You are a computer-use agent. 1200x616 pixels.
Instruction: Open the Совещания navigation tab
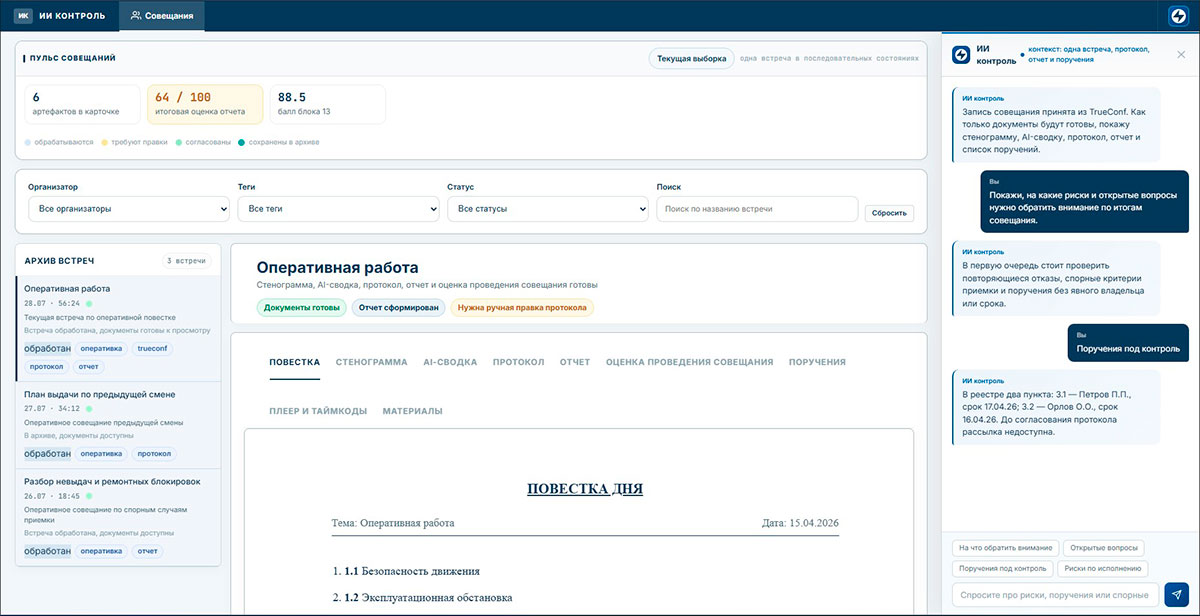click(x=162, y=16)
